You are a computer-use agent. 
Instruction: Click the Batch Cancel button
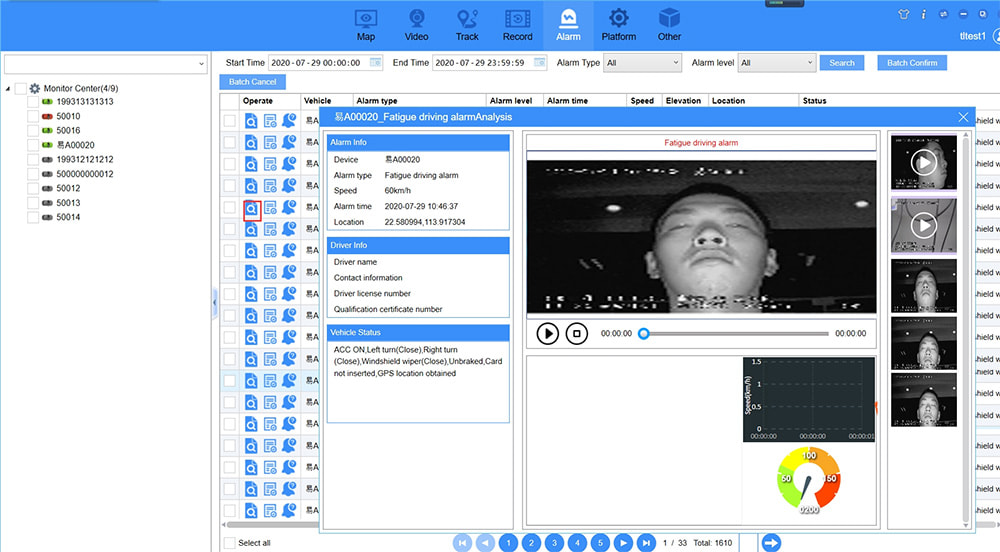(x=253, y=82)
